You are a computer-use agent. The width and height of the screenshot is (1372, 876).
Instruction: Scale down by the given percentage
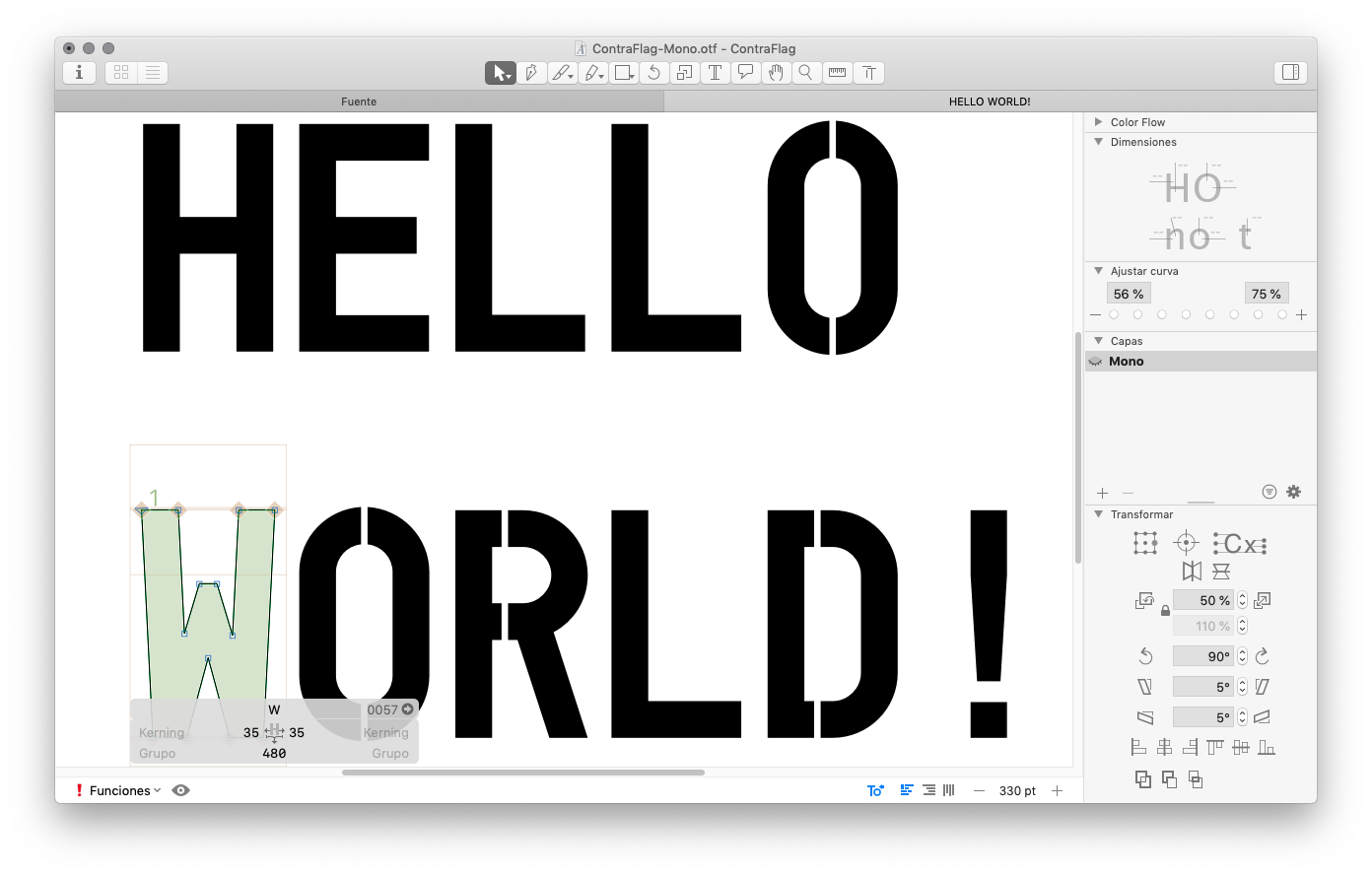coord(1144,600)
